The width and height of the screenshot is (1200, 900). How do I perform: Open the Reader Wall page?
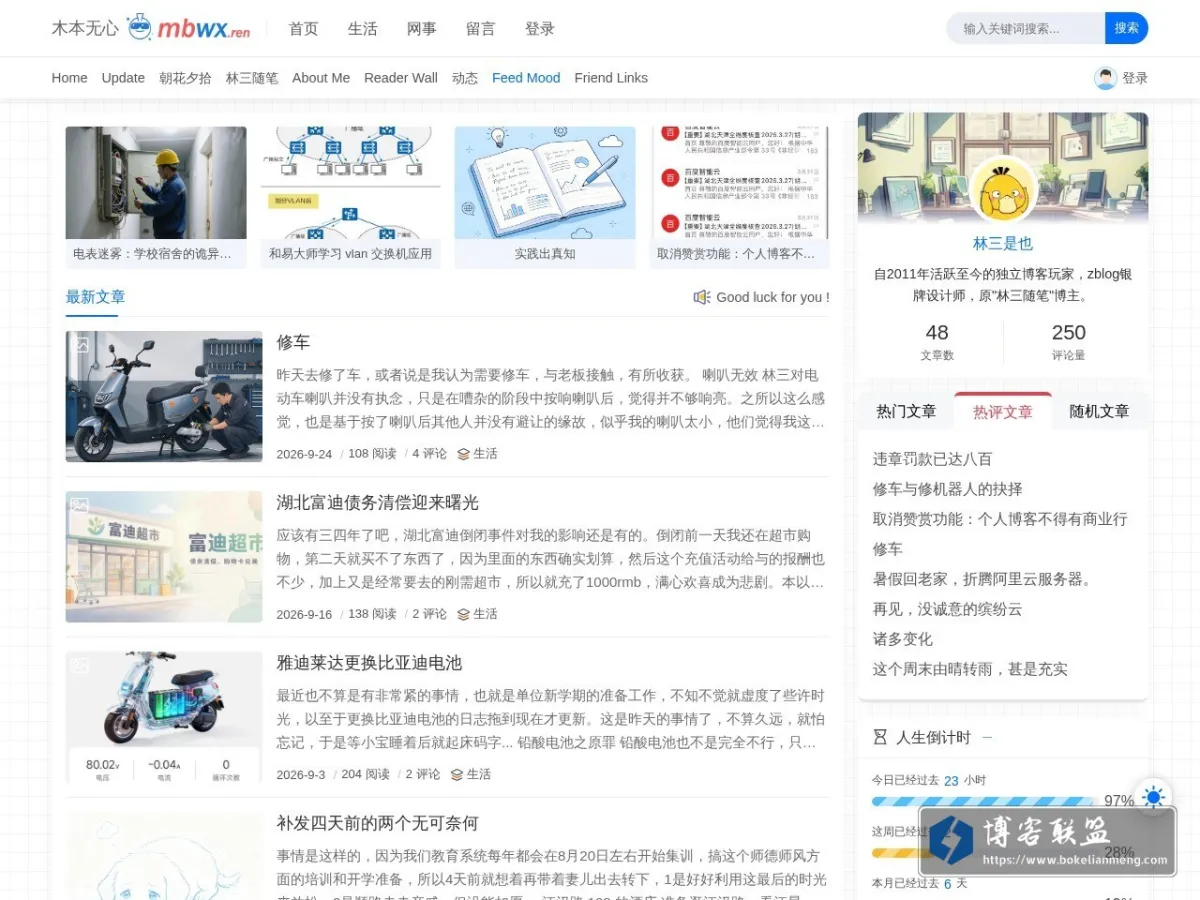[401, 78]
